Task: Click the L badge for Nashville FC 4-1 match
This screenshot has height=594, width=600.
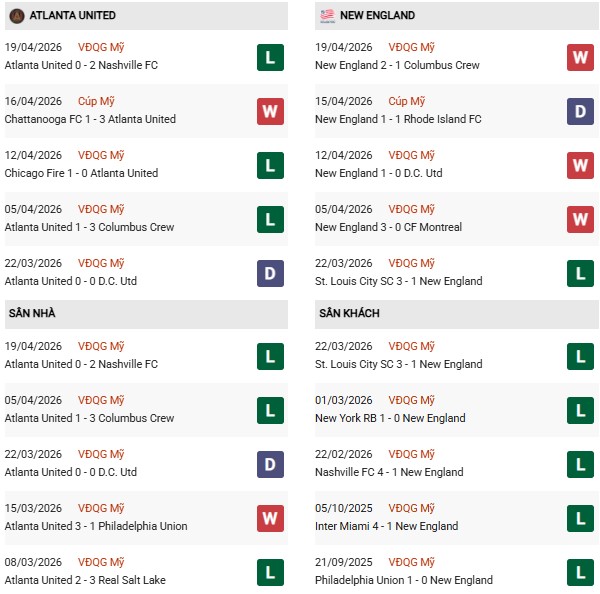Action: coord(581,464)
